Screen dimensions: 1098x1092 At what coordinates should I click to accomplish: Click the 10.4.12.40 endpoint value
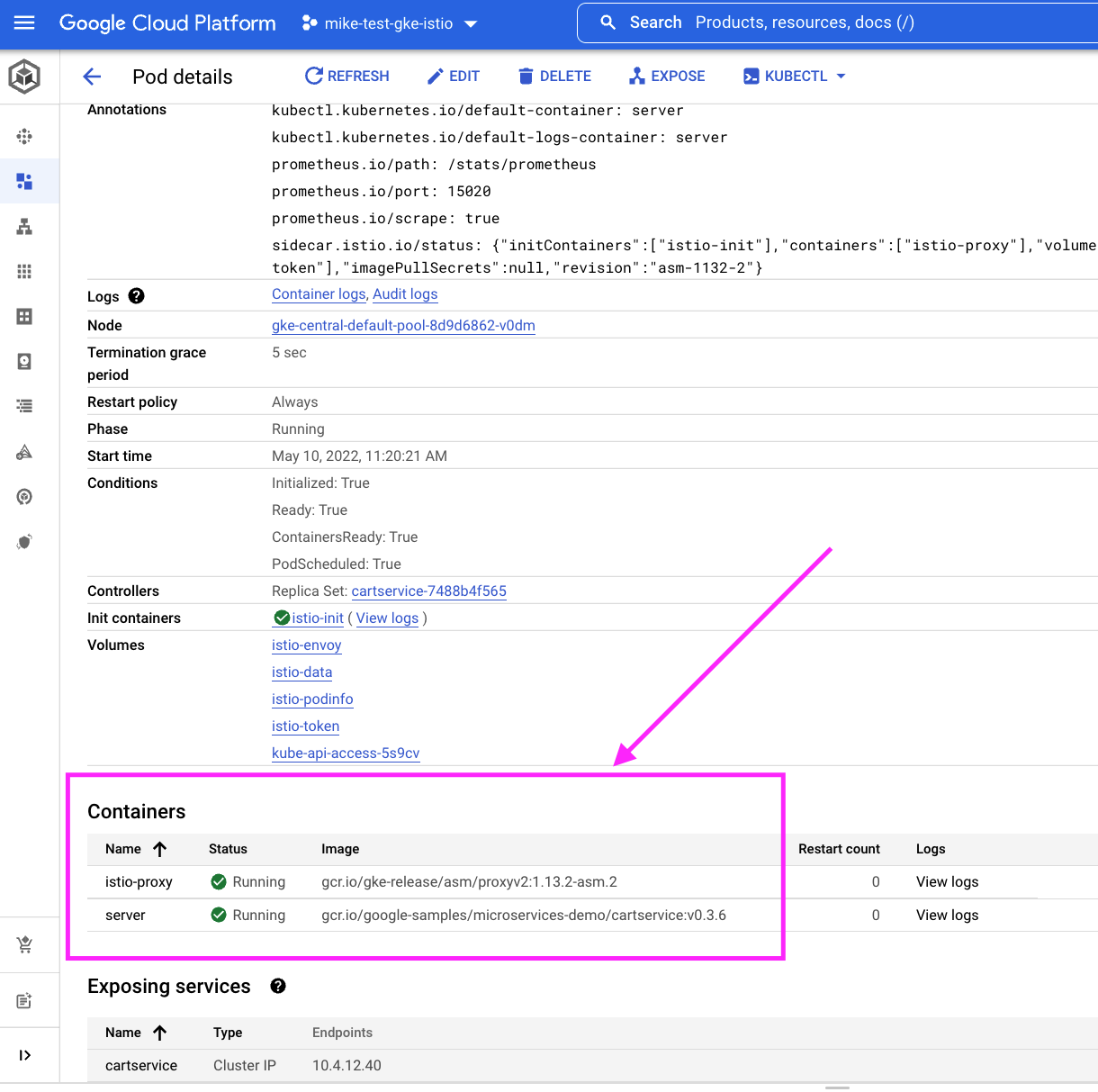pos(346,1066)
